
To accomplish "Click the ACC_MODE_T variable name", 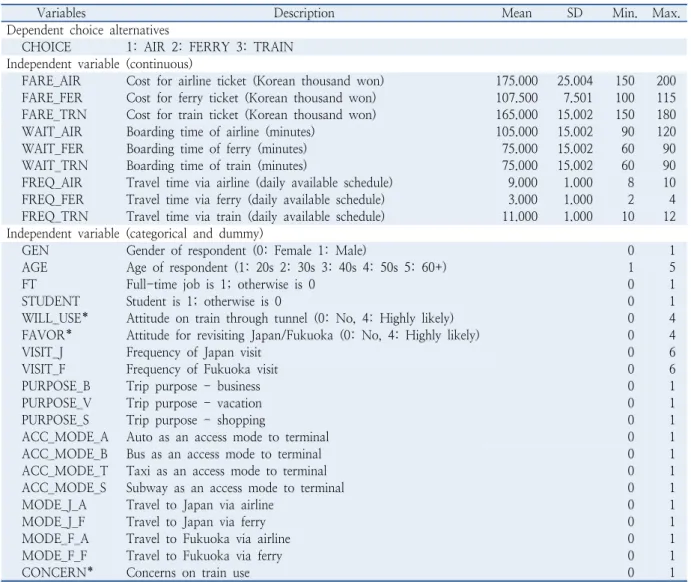I will tap(65, 471).
